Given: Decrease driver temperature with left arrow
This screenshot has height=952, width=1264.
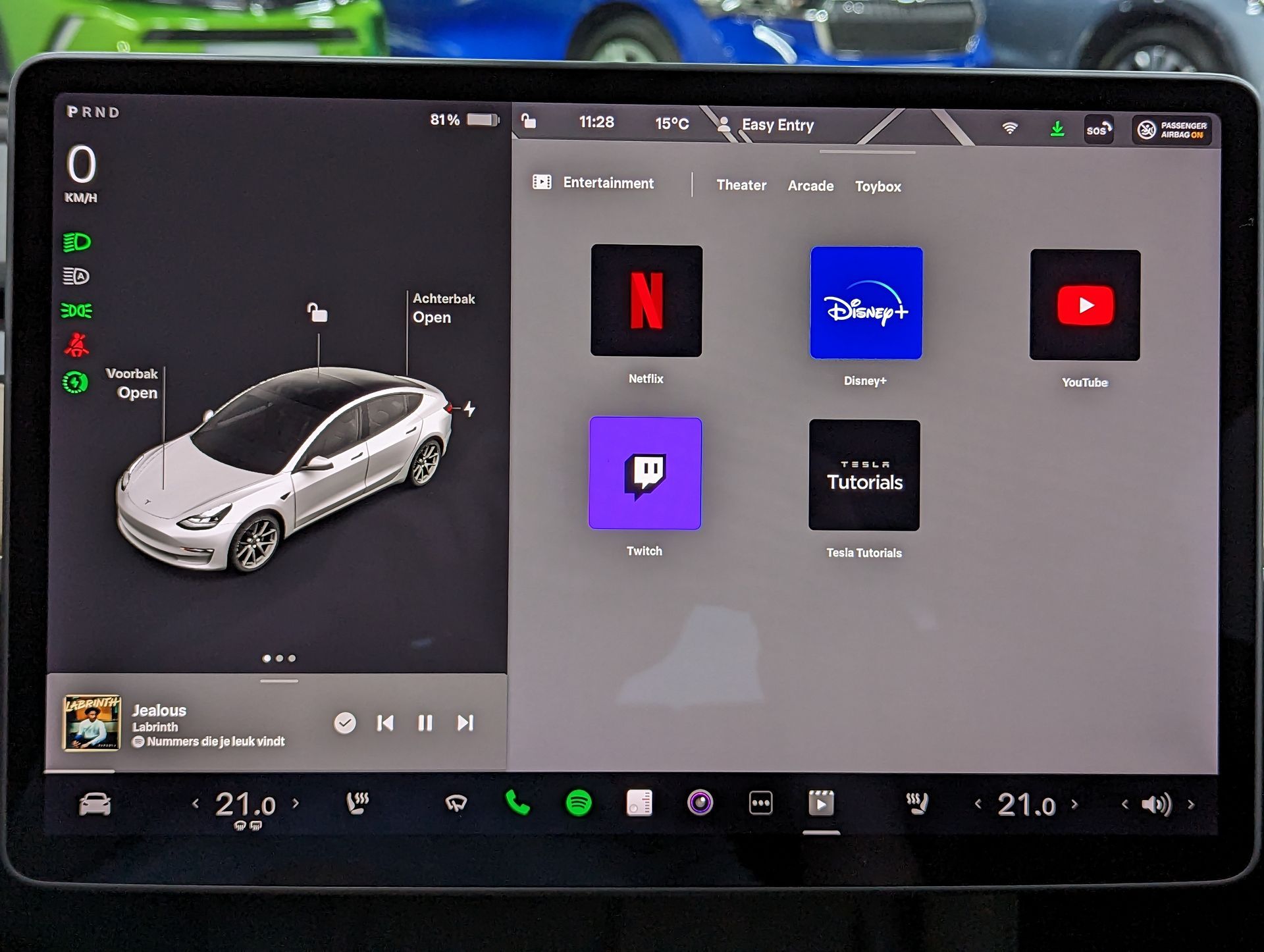Looking at the screenshot, I should pyautogui.click(x=196, y=803).
